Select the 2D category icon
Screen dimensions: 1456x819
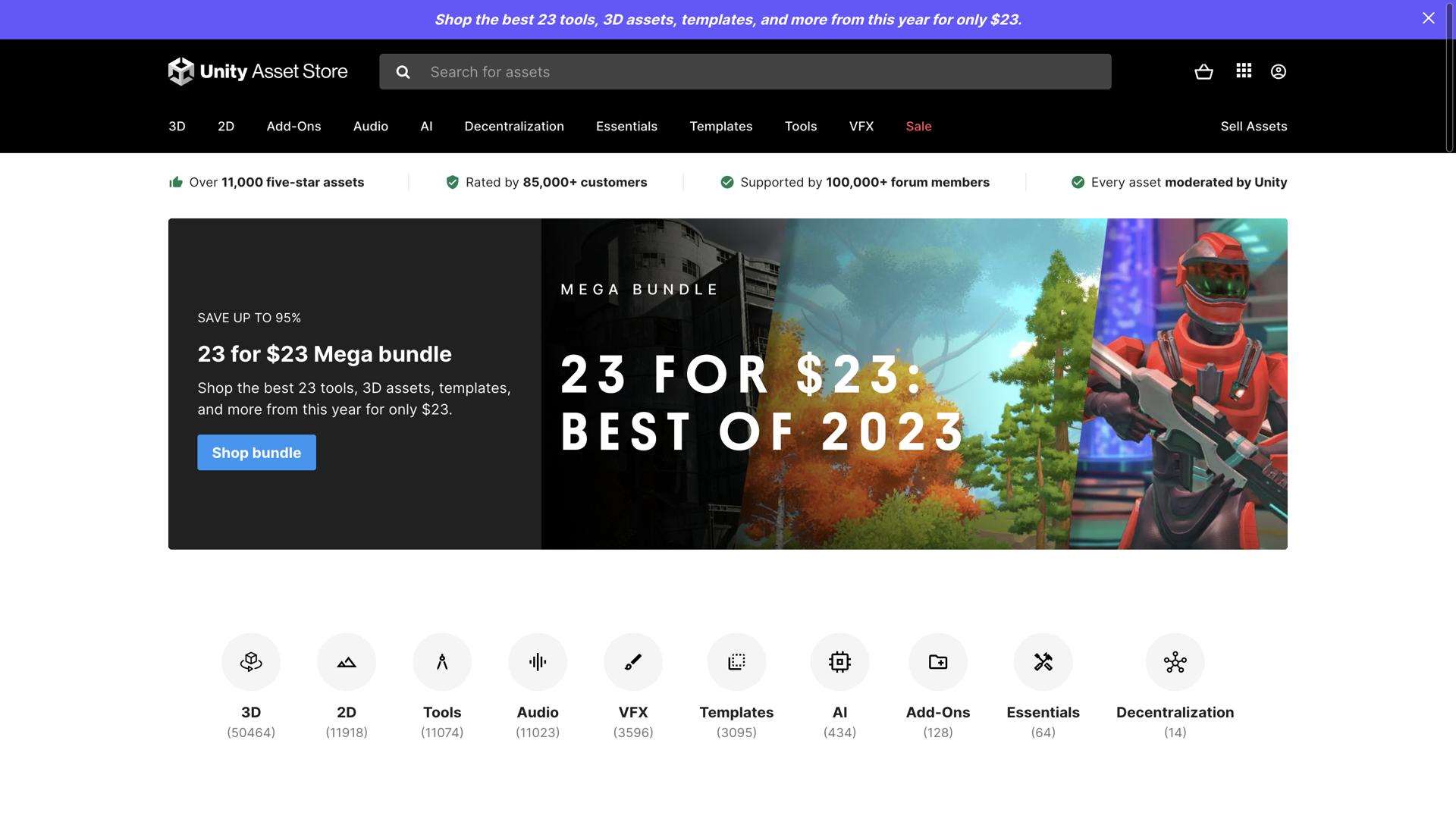click(347, 661)
